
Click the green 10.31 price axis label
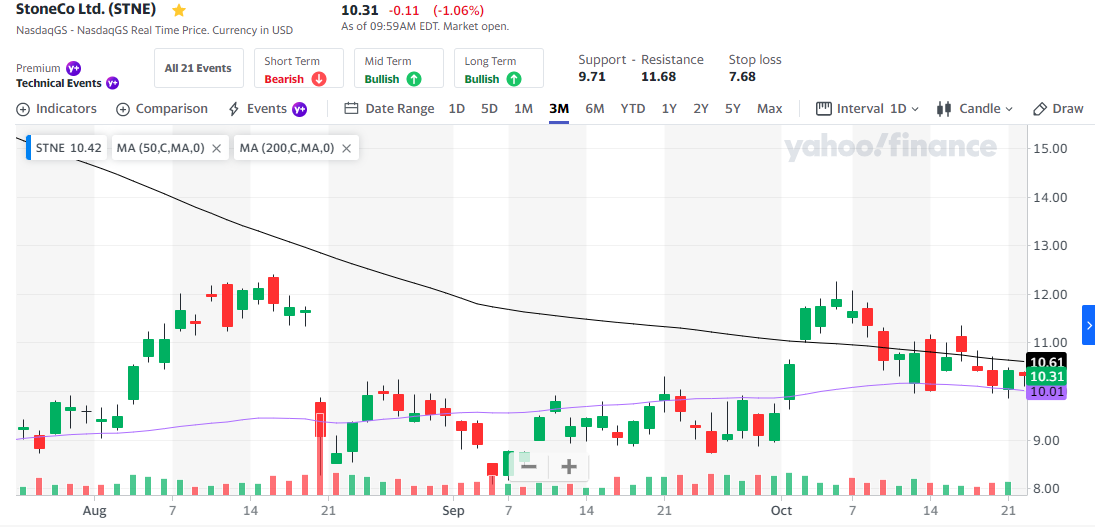click(x=1045, y=377)
